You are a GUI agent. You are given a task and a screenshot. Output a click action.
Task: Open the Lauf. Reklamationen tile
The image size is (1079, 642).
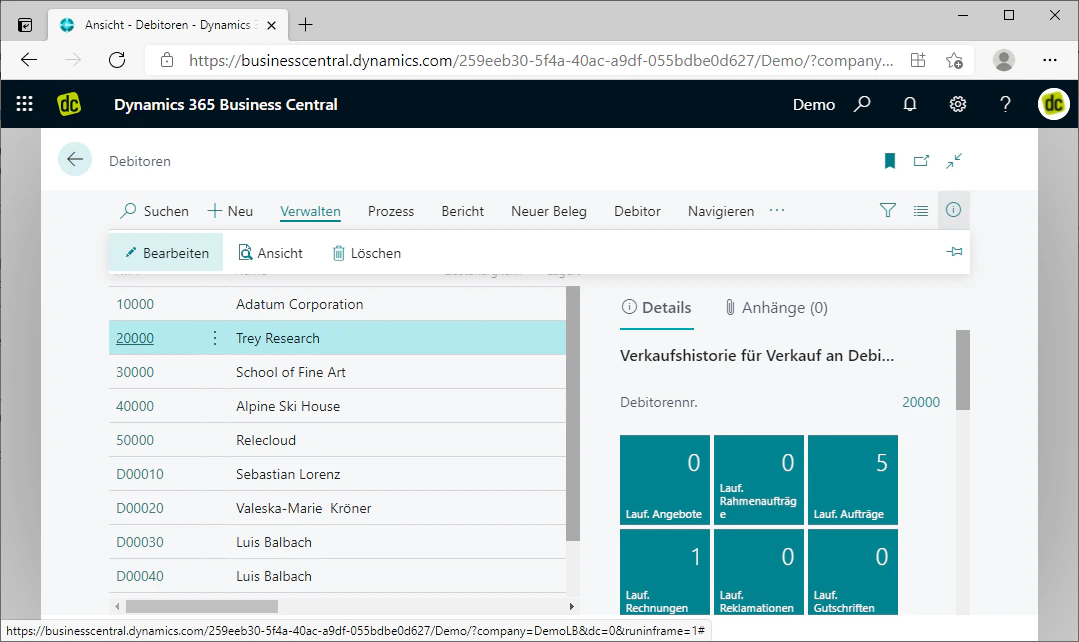tap(758, 572)
